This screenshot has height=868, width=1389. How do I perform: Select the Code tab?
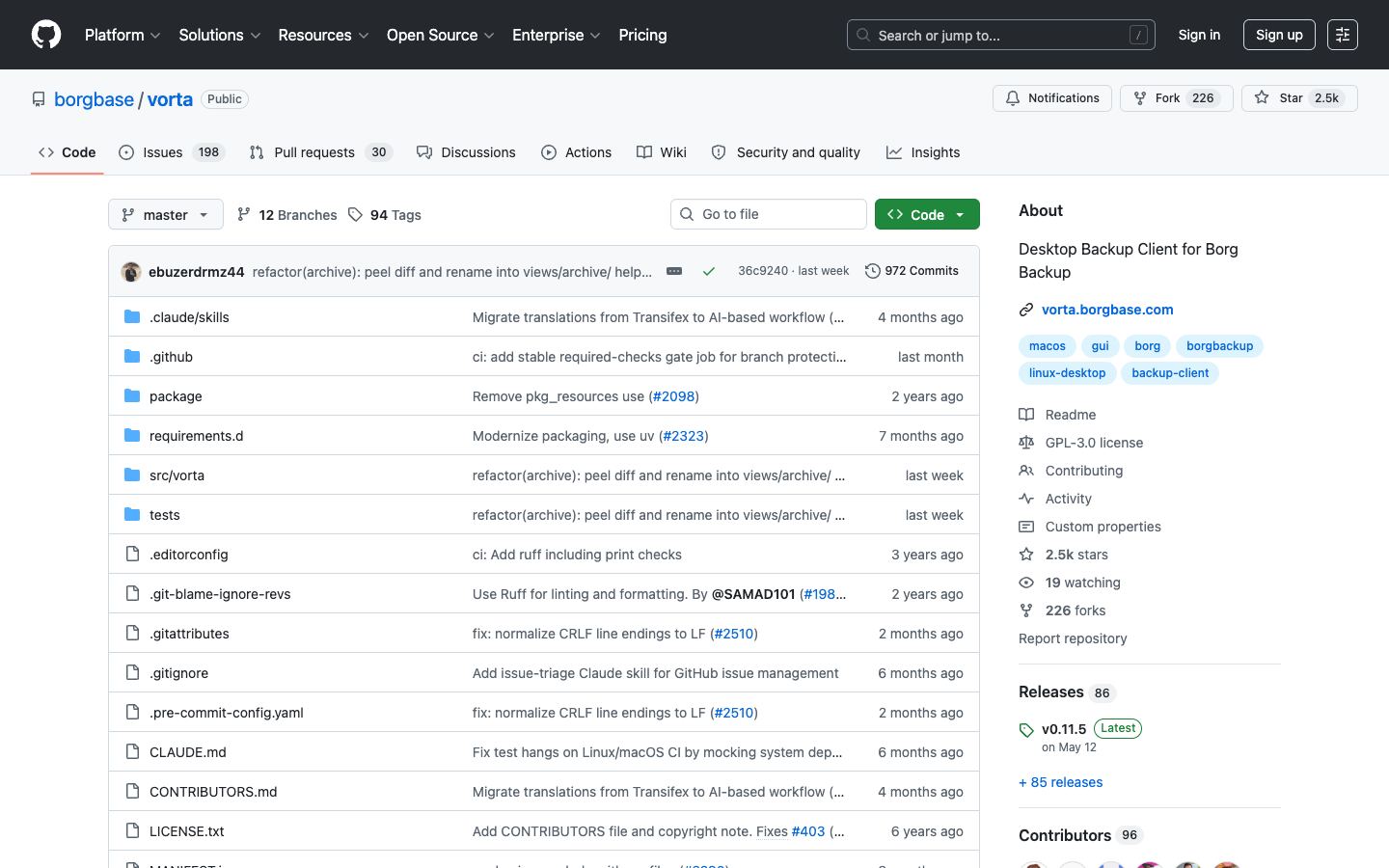pyautogui.click(x=68, y=152)
